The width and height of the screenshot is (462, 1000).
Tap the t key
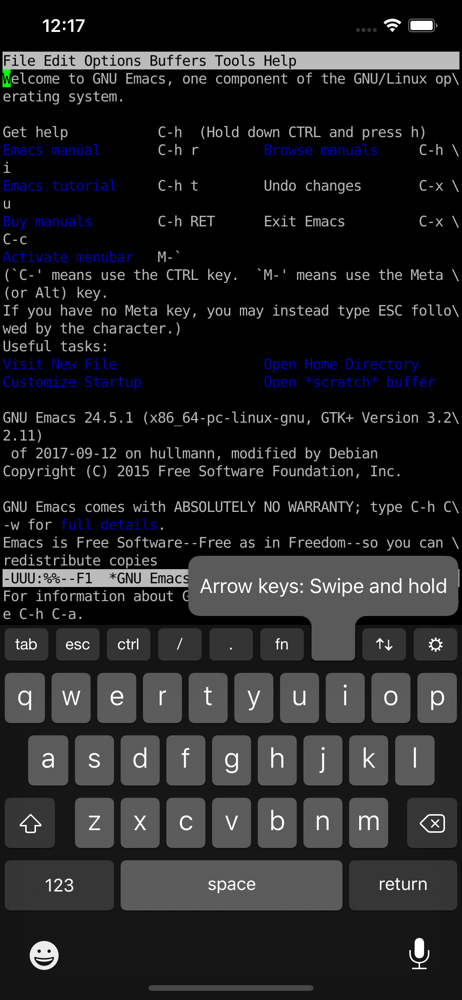coord(208,698)
